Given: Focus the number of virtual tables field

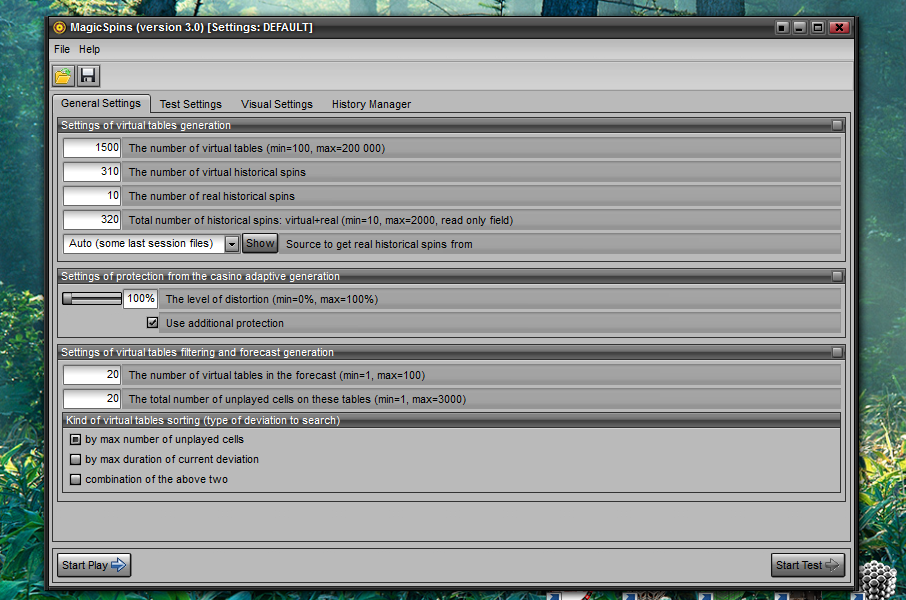Looking at the screenshot, I should coord(92,148).
